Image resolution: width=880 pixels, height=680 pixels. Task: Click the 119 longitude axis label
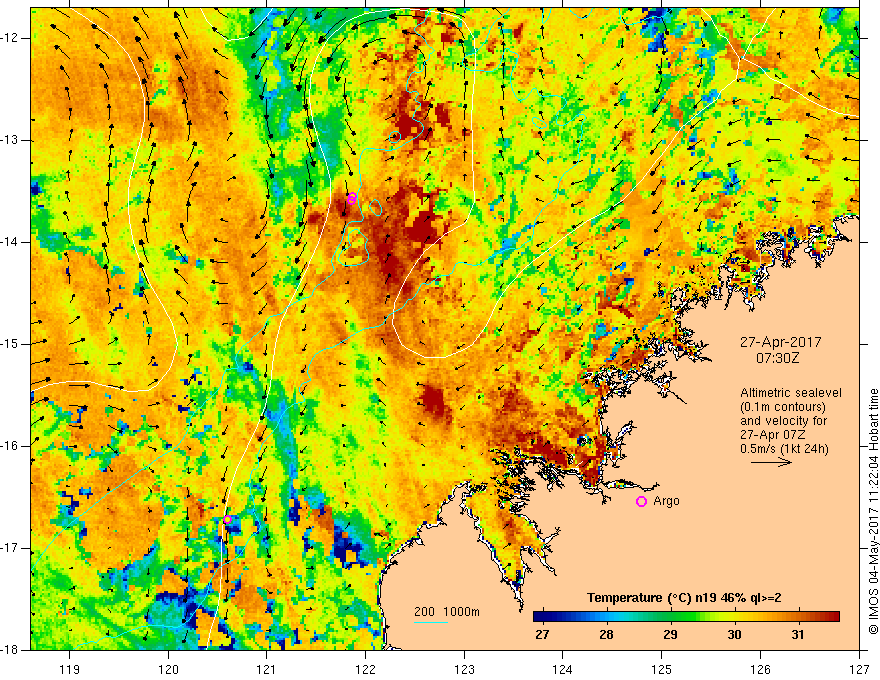coord(70,669)
